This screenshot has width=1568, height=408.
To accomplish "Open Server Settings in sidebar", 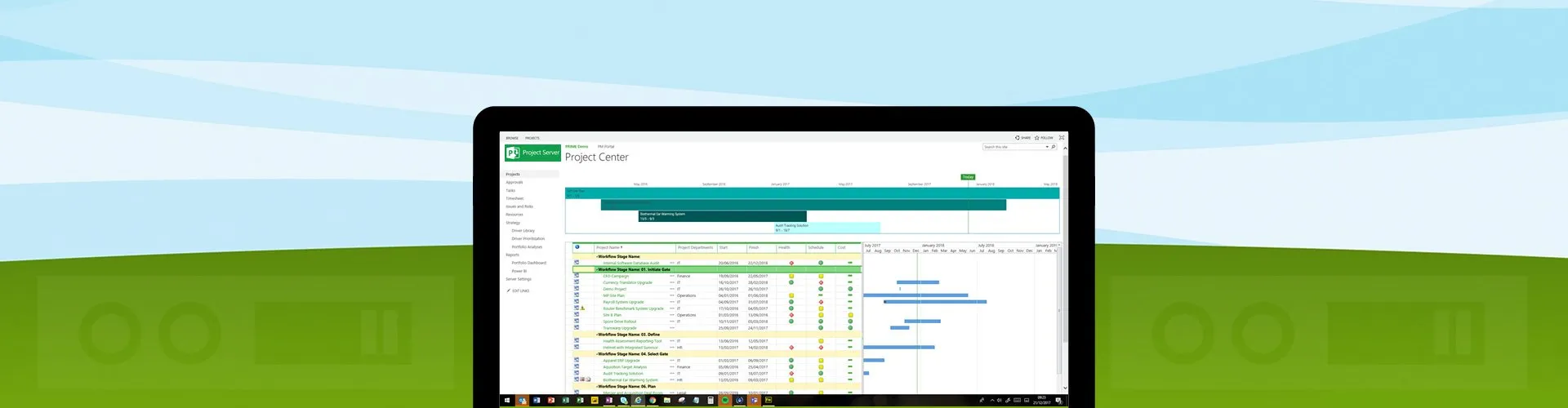I will point(519,279).
